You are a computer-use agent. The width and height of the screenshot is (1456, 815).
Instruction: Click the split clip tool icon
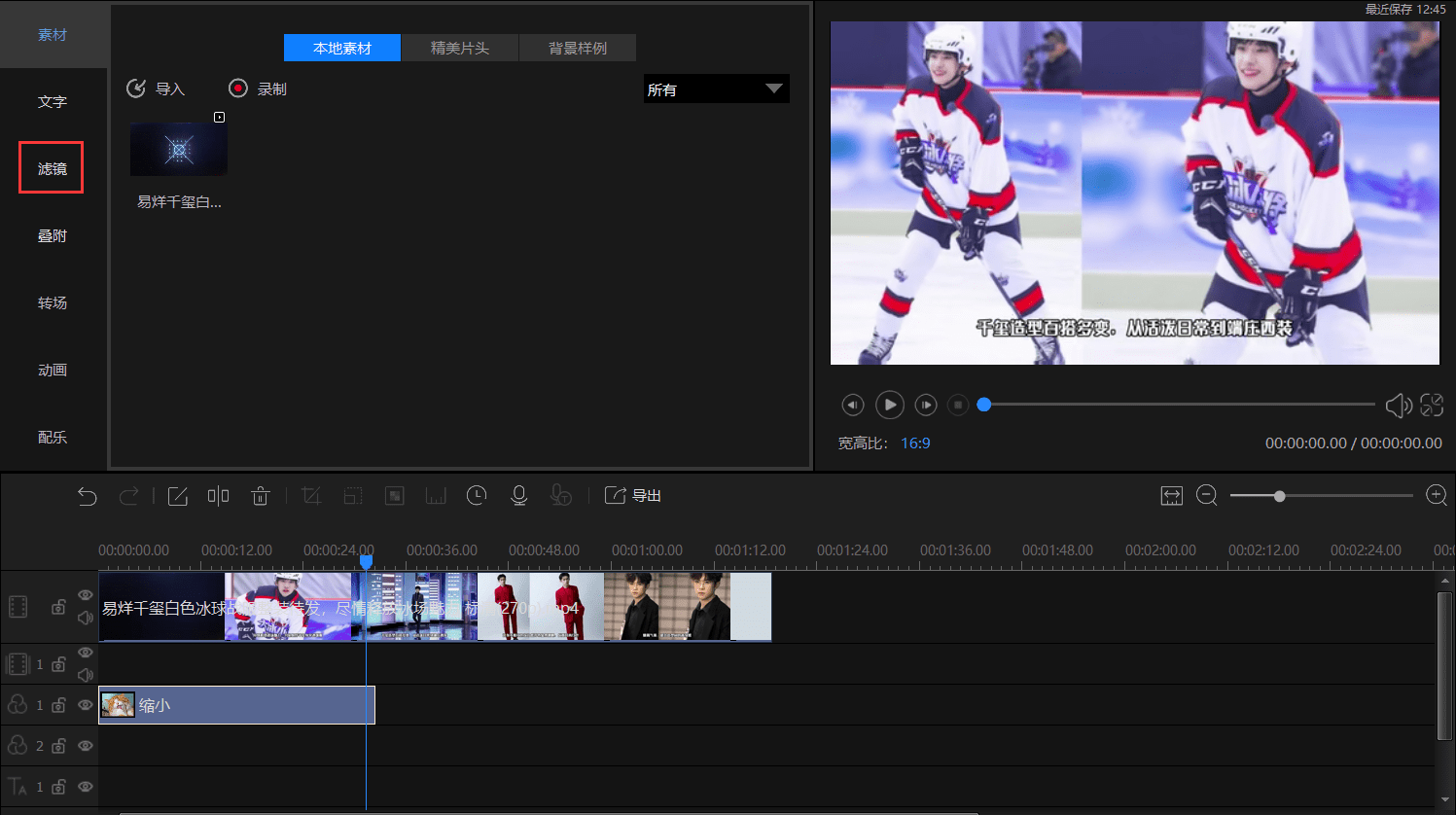(218, 496)
